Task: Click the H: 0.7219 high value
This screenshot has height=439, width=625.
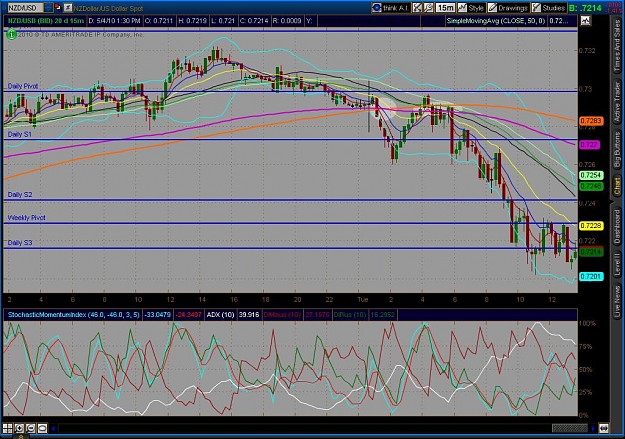Action: (193, 21)
